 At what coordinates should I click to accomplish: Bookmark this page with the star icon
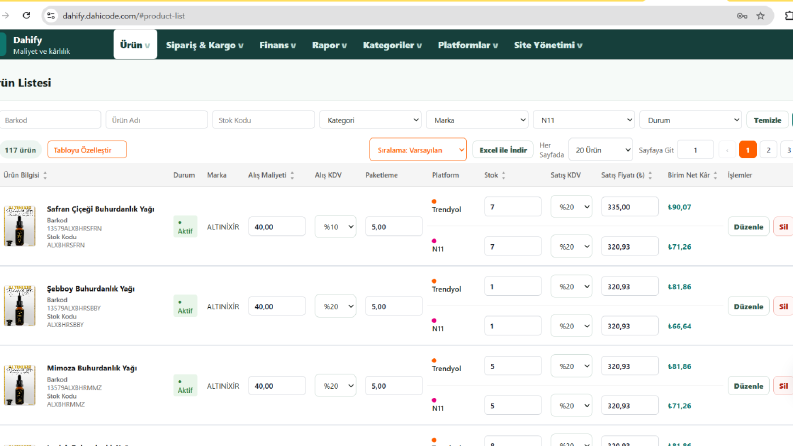(x=760, y=16)
